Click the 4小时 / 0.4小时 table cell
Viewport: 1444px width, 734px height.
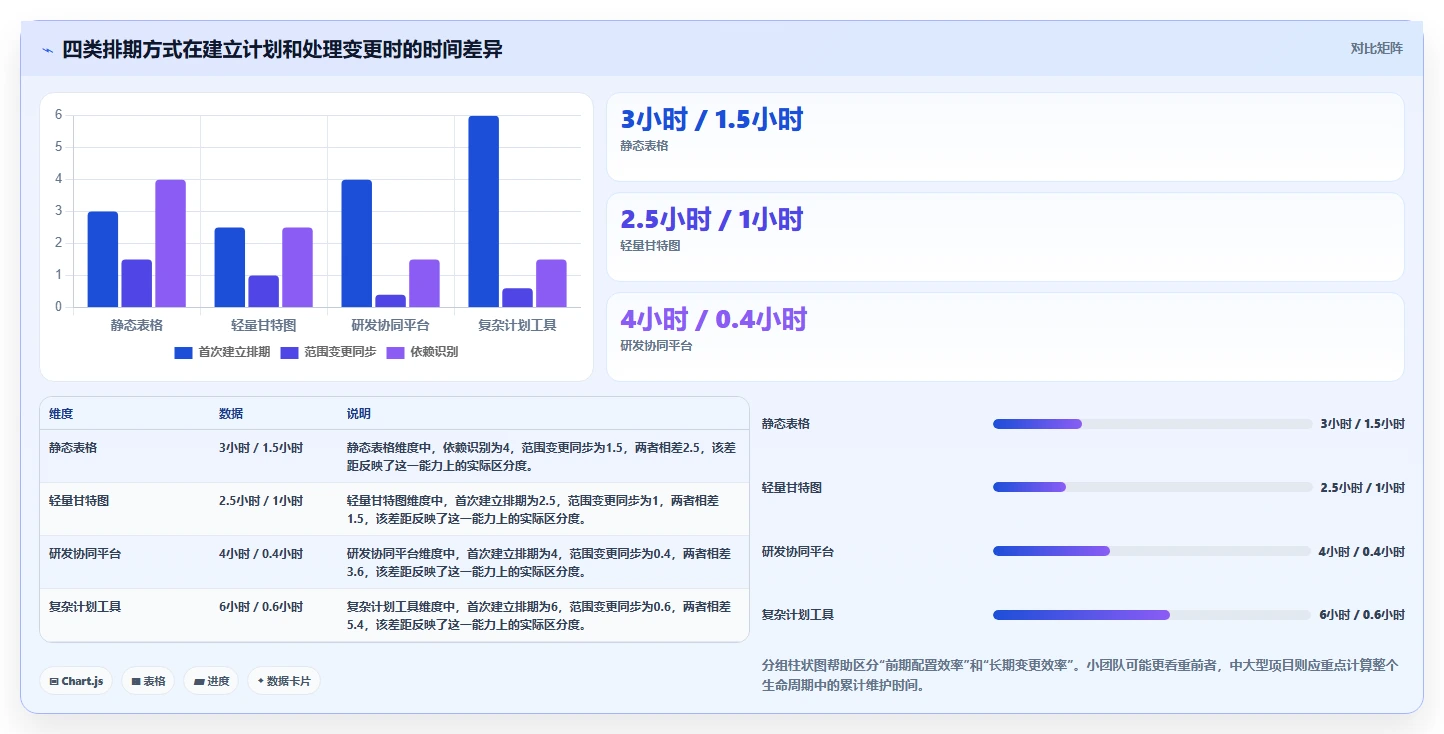pos(261,554)
